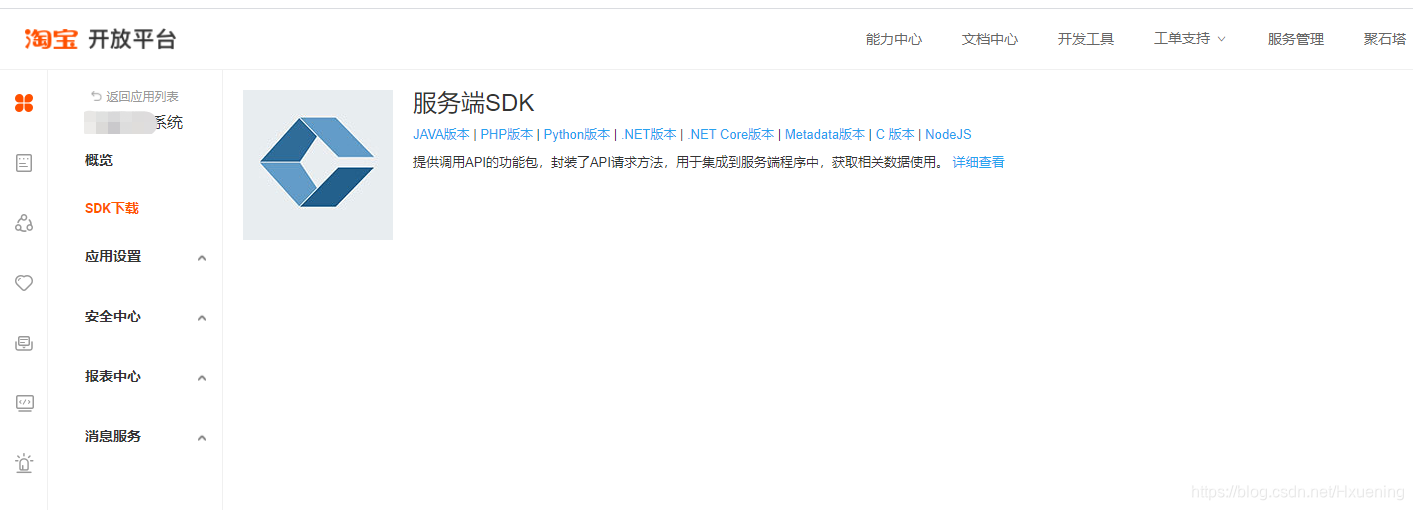The height and width of the screenshot is (510, 1413).
Task: Open the stacked messages icon in sidebar
Action: pyautogui.click(x=24, y=343)
